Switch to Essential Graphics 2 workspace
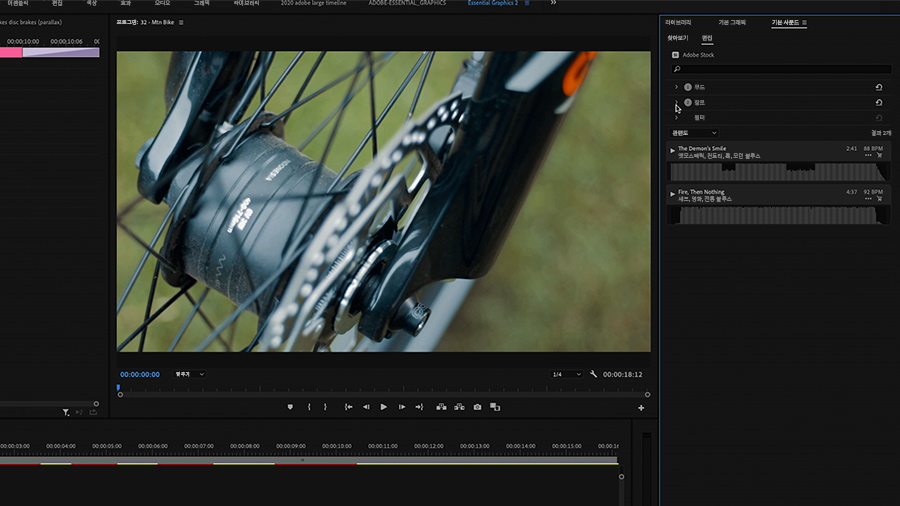The height and width of the screenshot is (506, 900). tap(492, 3)
